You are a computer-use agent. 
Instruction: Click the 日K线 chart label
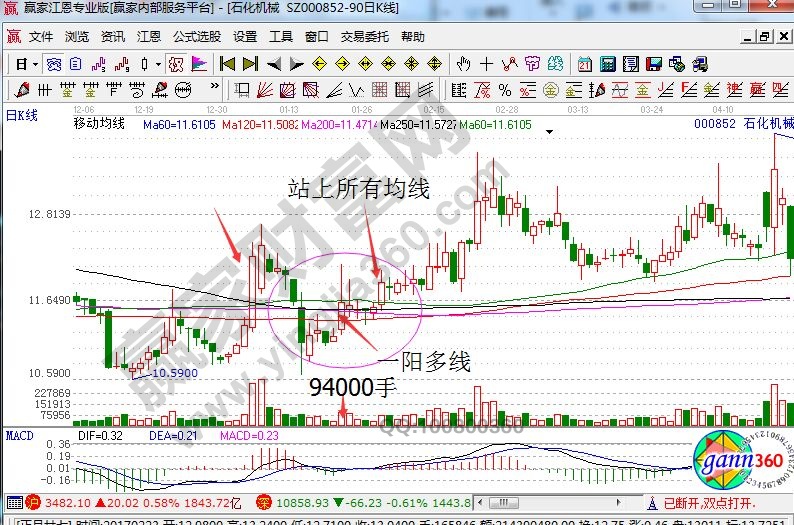(22, 115)
